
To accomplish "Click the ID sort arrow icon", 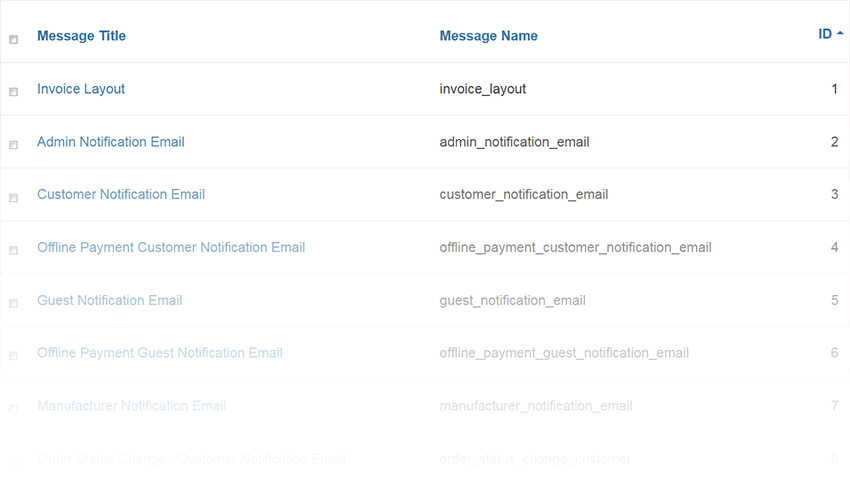I will tap(840, 34).
